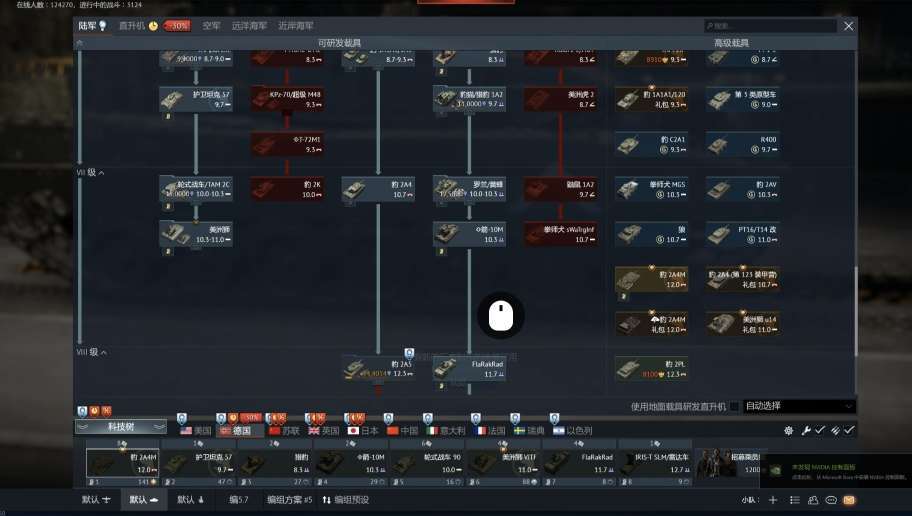The height and width of the screenshot is (516, 912).
Task: Open the 远洋海军 bluewater fleet tab
Action: (249, 26)
